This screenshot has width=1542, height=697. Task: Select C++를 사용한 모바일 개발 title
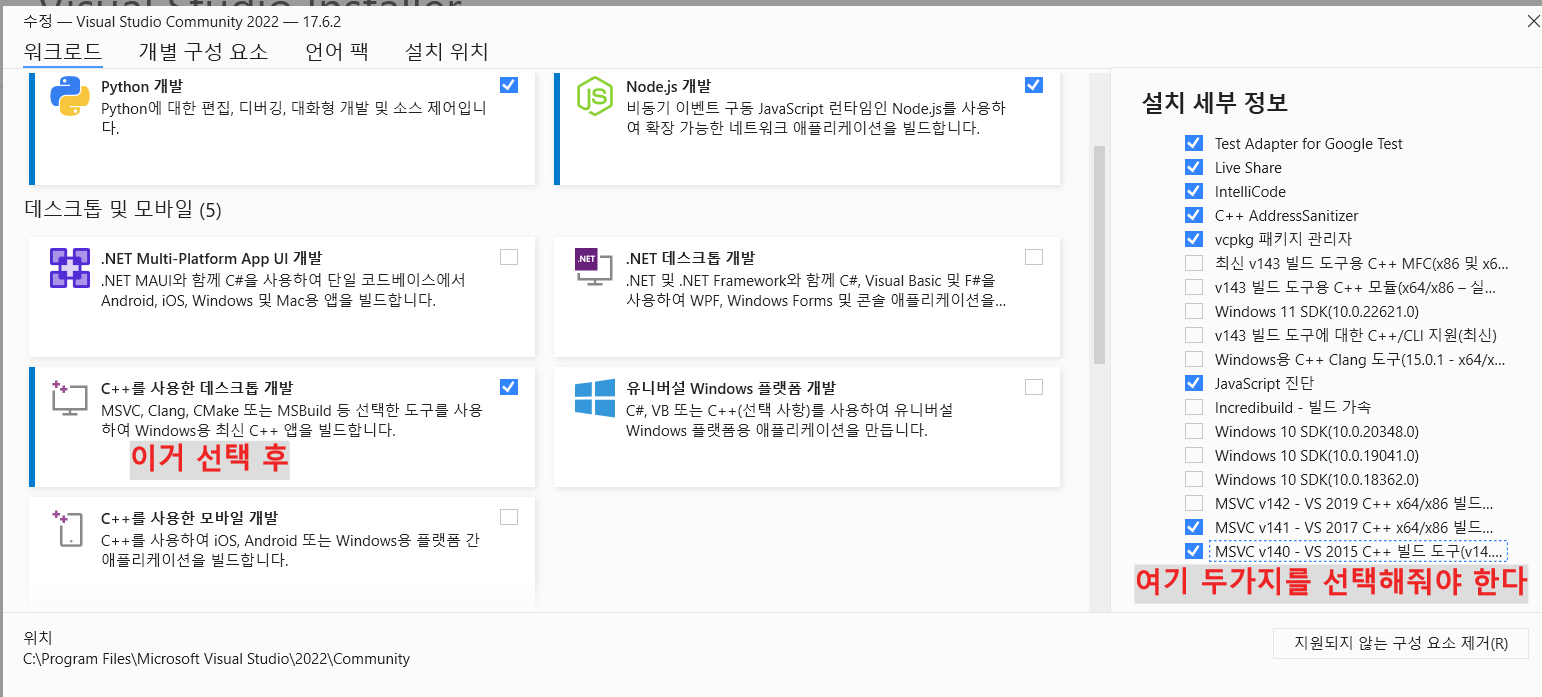pos(190,518)
